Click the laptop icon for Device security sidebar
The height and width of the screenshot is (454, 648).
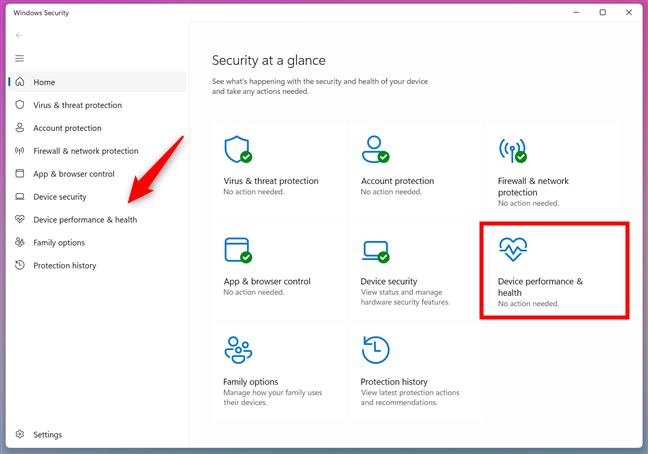(19, 196)
